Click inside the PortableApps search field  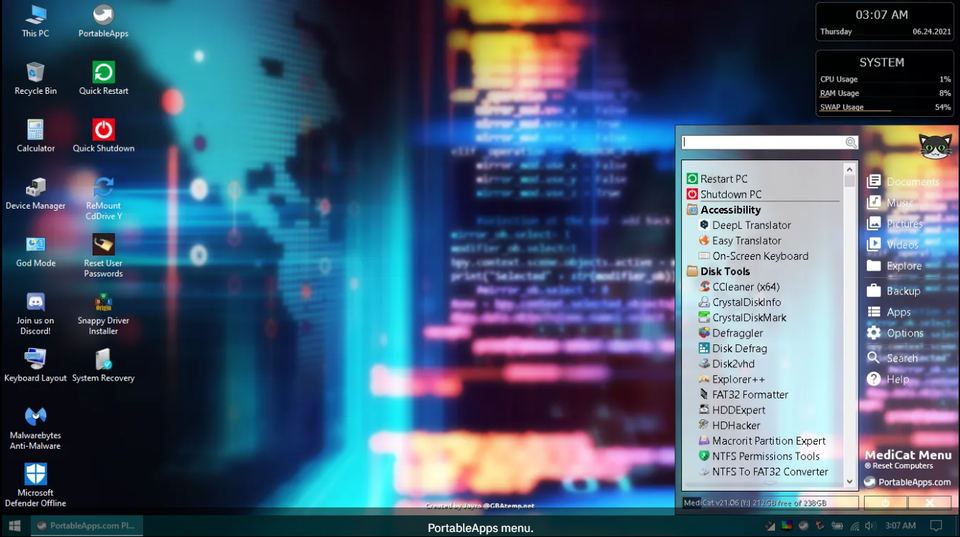coord(763,143)
